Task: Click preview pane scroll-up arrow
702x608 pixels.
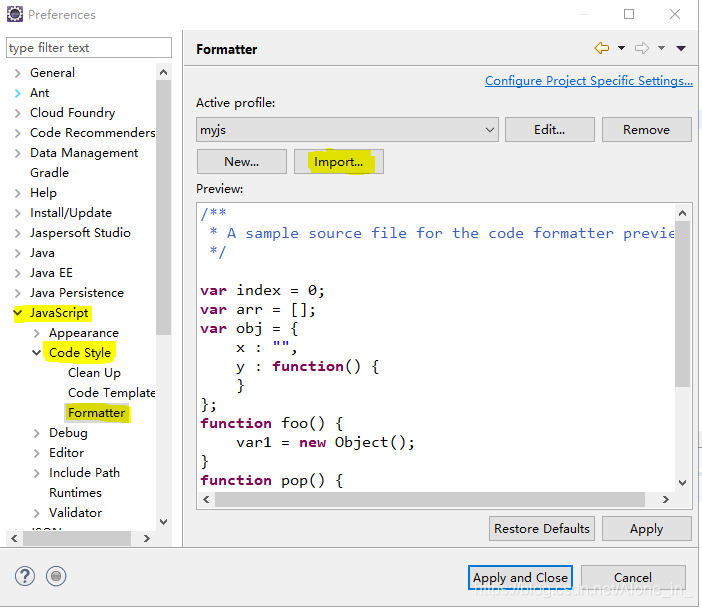Action: pos(682,213)
